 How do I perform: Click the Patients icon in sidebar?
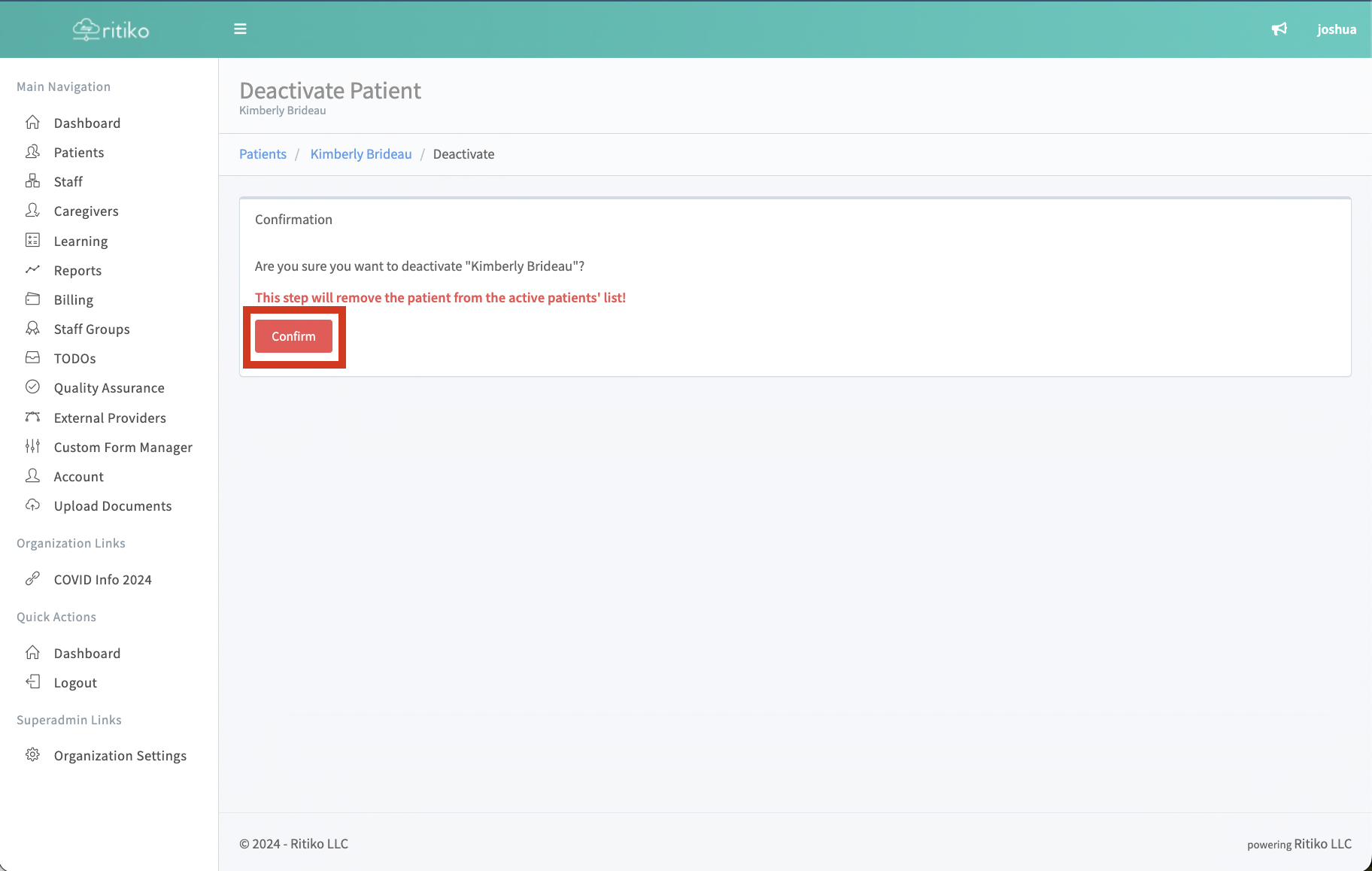[x=32, y=152]
